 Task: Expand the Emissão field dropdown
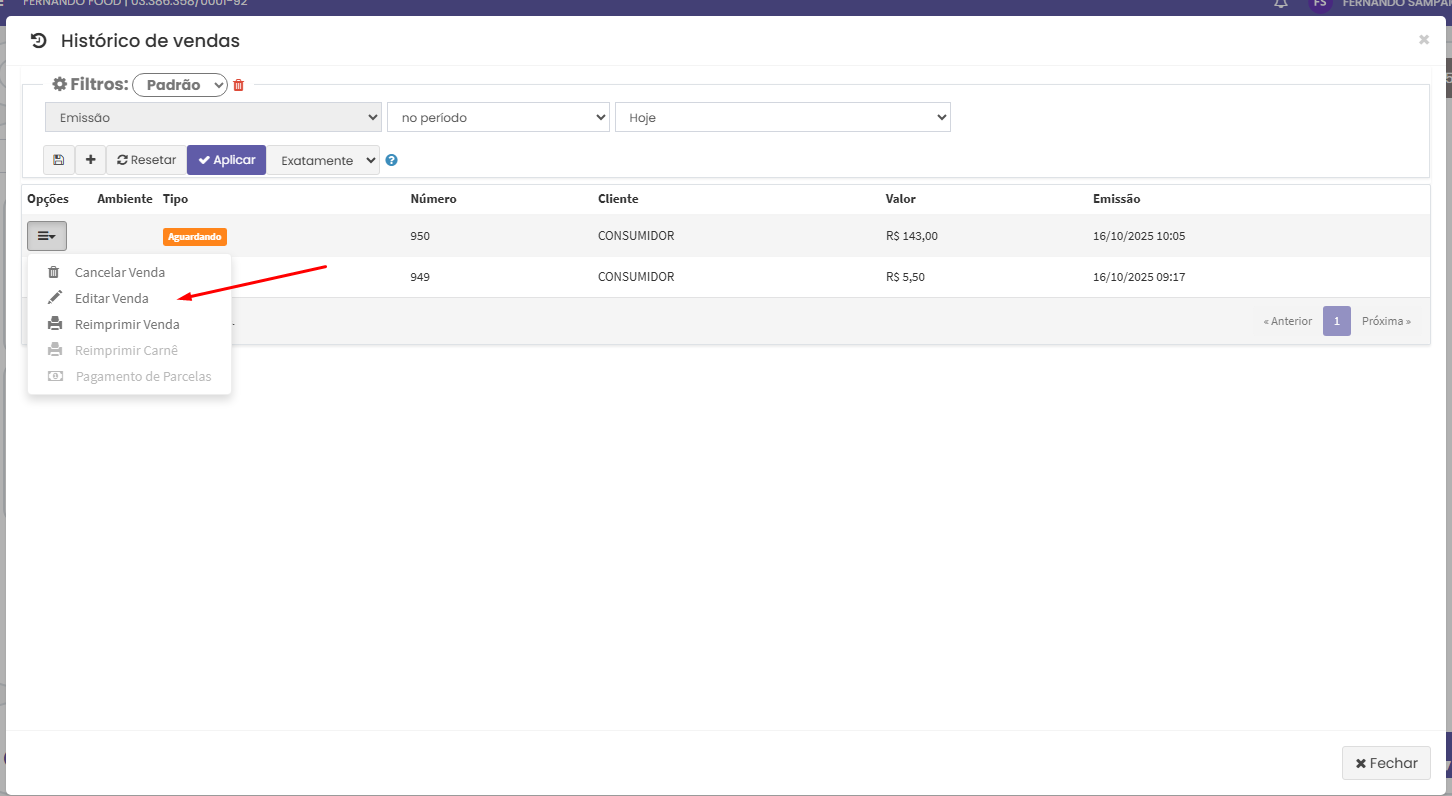213,118
